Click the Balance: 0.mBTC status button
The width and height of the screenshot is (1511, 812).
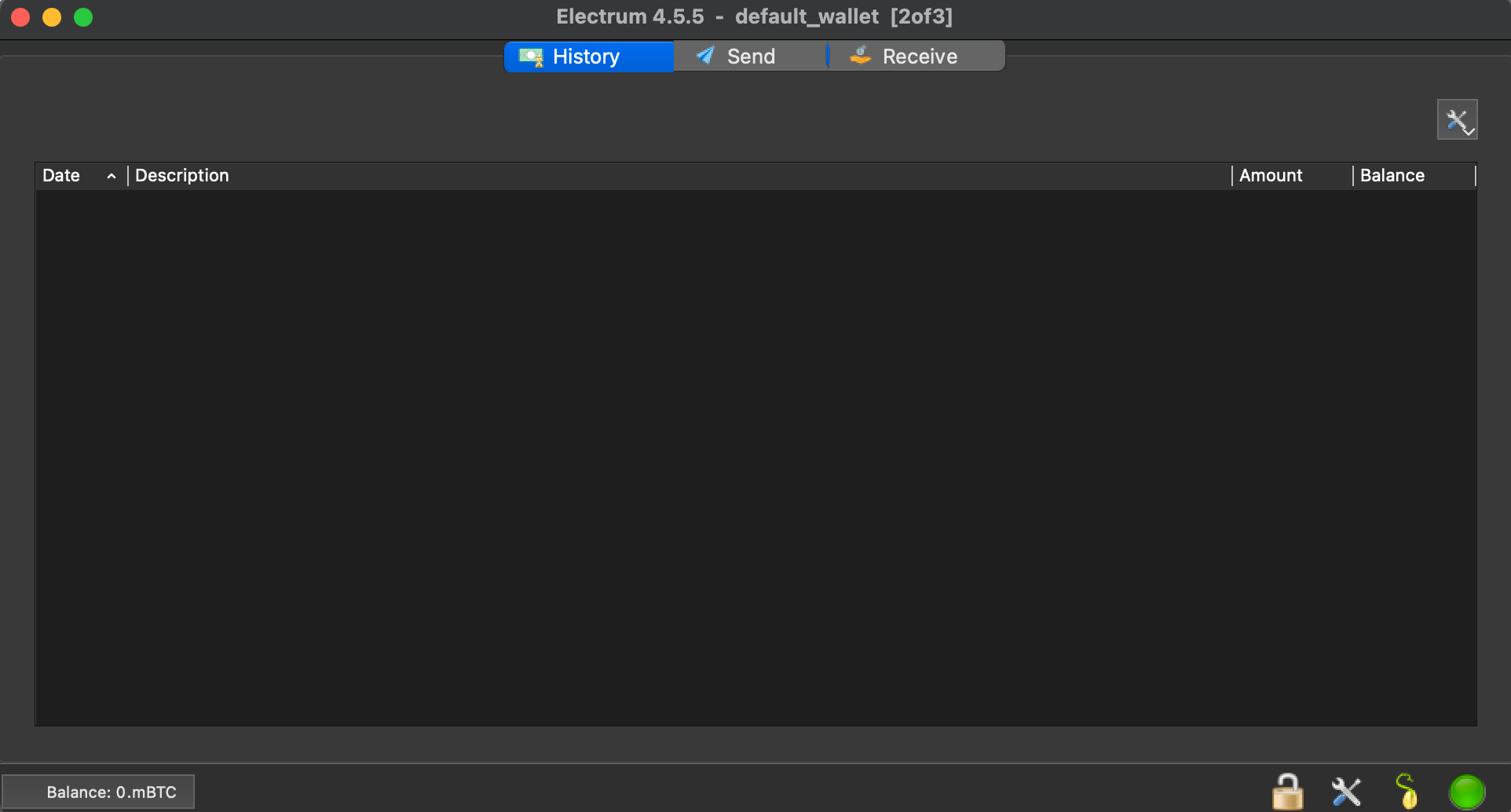click(98, 792)
